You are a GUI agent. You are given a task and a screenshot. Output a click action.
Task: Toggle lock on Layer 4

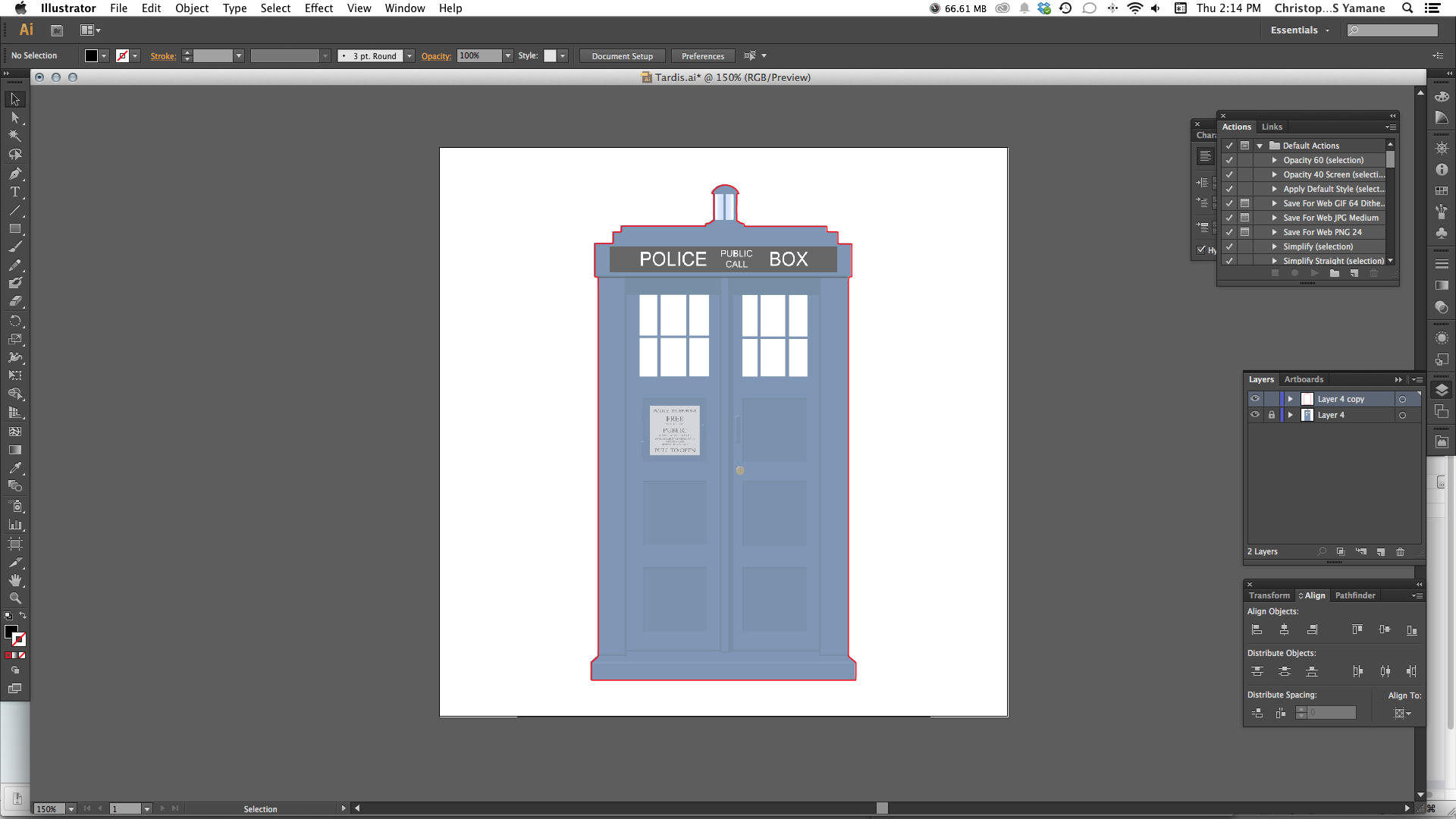(x=1272, y=415)
